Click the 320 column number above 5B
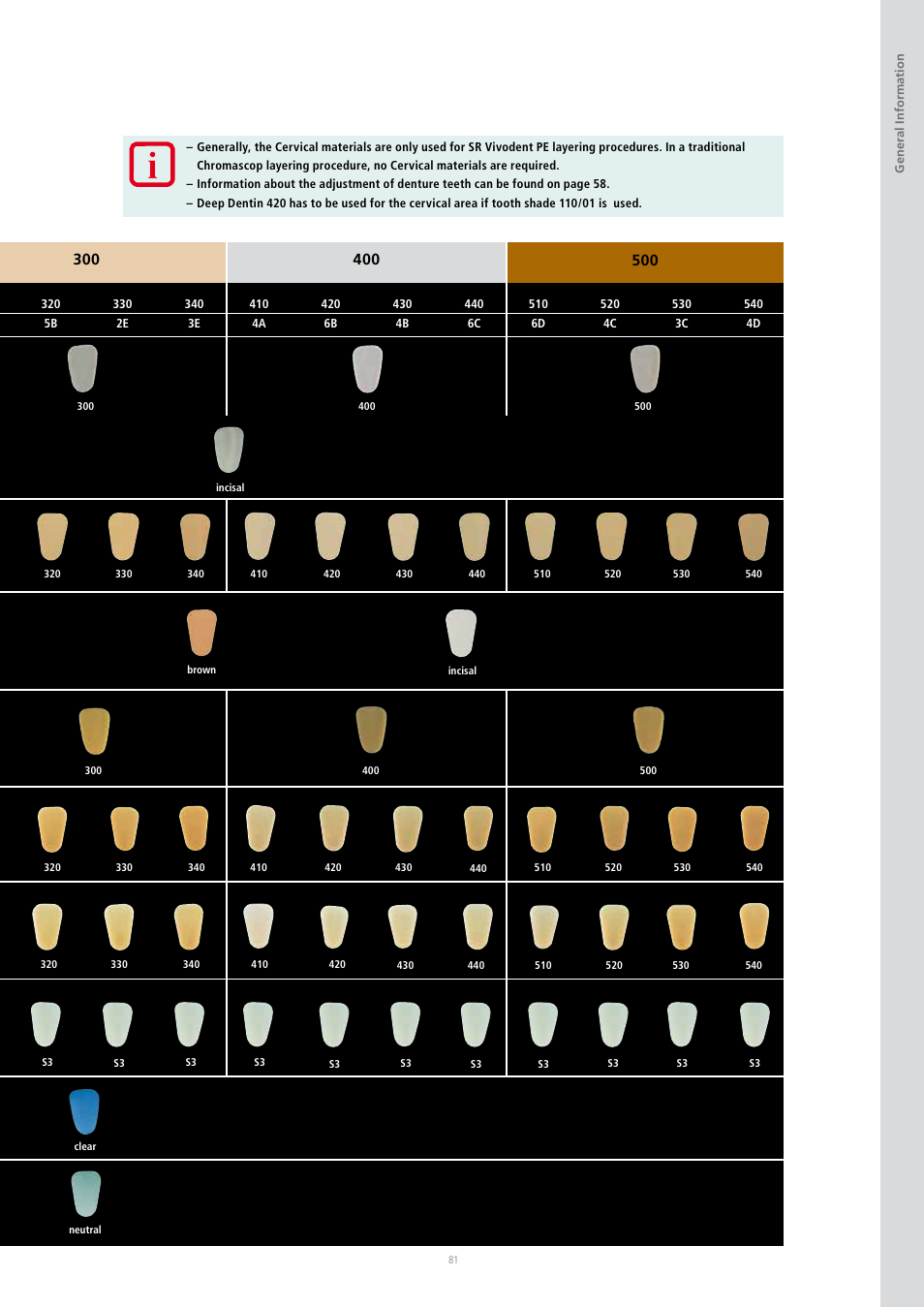924x1308 pixels. pos(50,304)
